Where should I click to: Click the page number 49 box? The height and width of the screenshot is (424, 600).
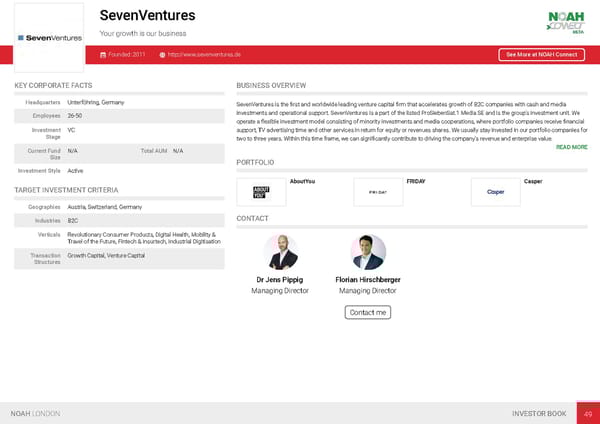[x=589, y=413]
